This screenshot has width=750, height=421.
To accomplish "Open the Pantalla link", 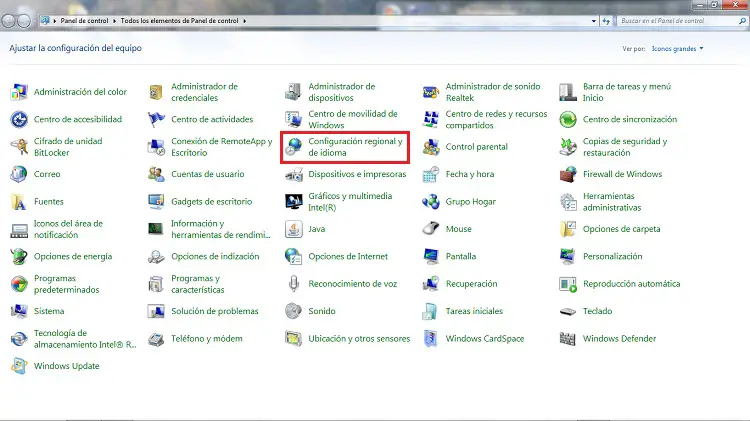I will tap(461, 256).
